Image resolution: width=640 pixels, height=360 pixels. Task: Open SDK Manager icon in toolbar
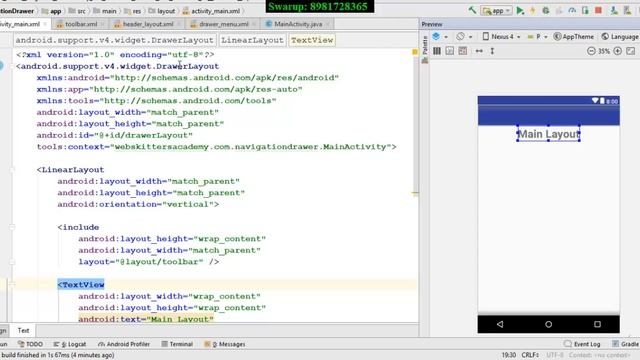coord(628,11)
